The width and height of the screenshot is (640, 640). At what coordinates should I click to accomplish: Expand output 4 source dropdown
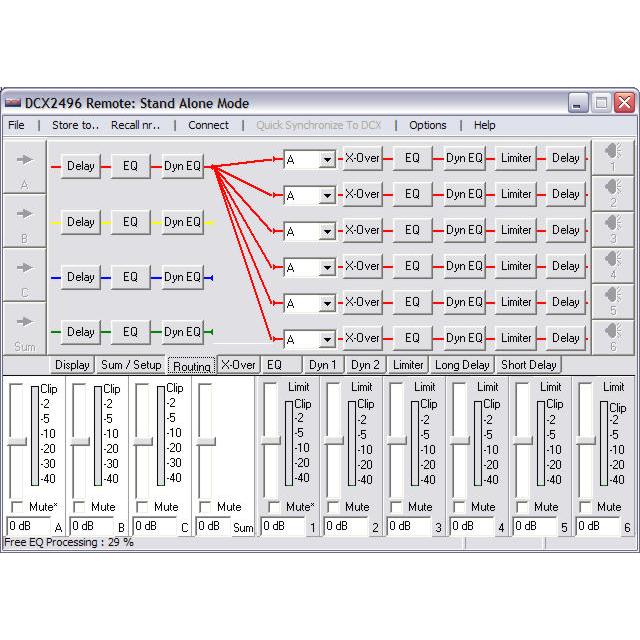pyautogui.click(x=327, y=267)
